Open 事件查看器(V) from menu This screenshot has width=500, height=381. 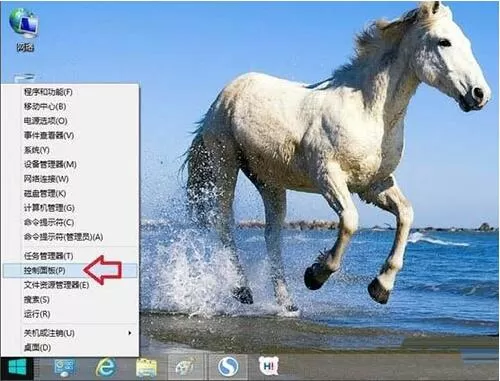[71, 136]
